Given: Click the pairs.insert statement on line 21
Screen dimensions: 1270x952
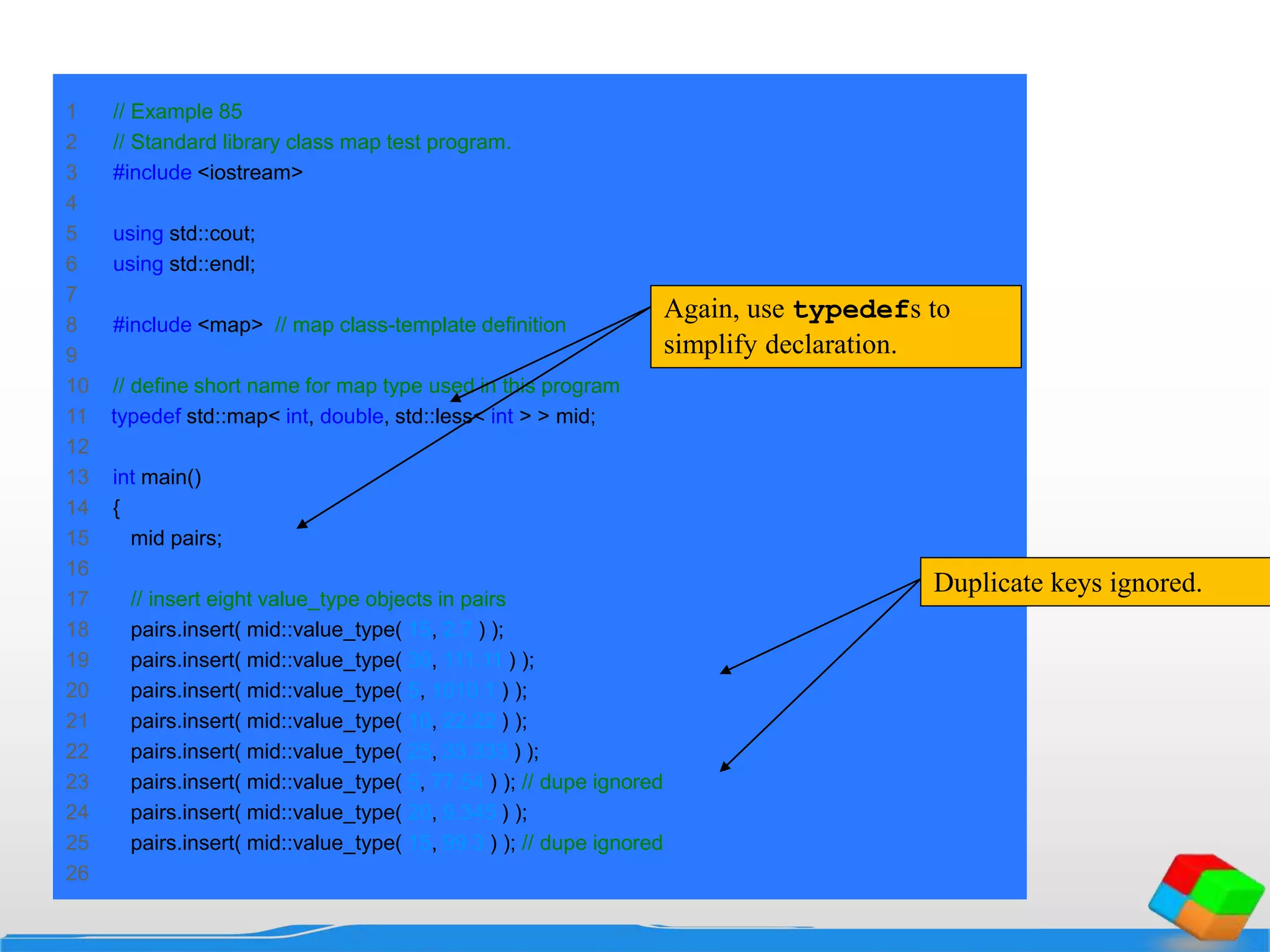Looking at the screenshot, I should coord(329,721).
